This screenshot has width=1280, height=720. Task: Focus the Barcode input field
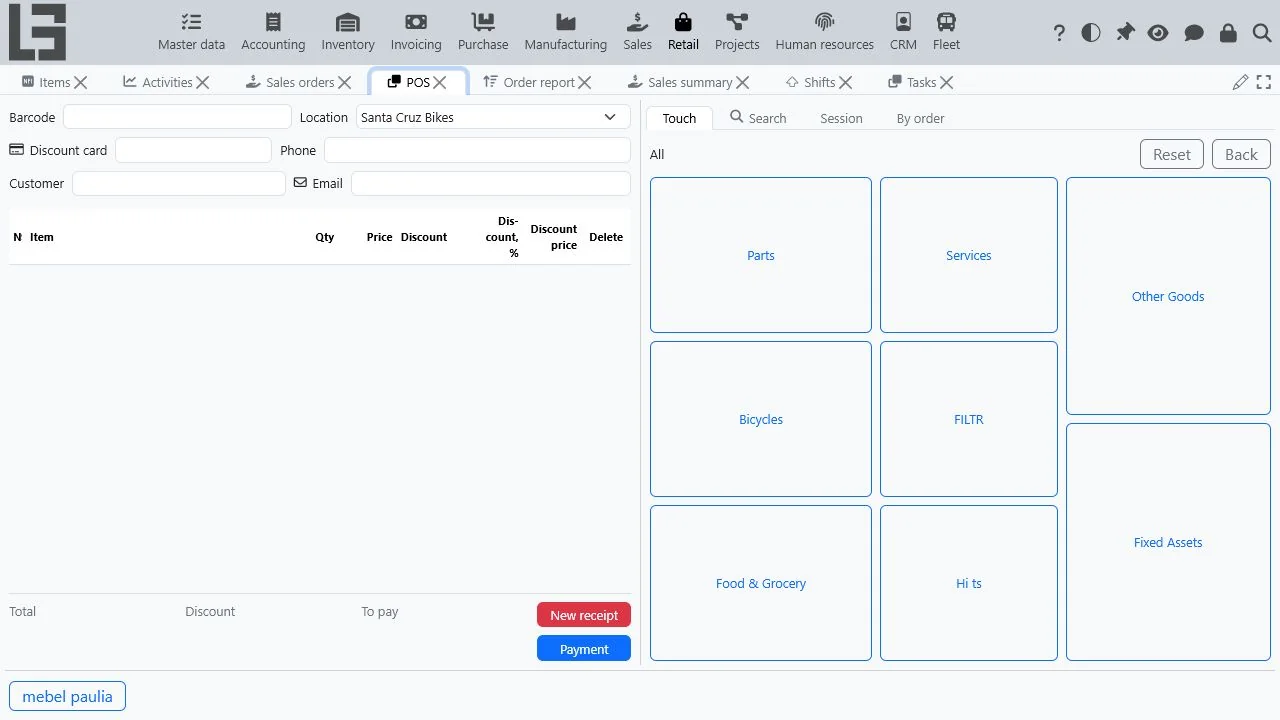pos(177,117)
